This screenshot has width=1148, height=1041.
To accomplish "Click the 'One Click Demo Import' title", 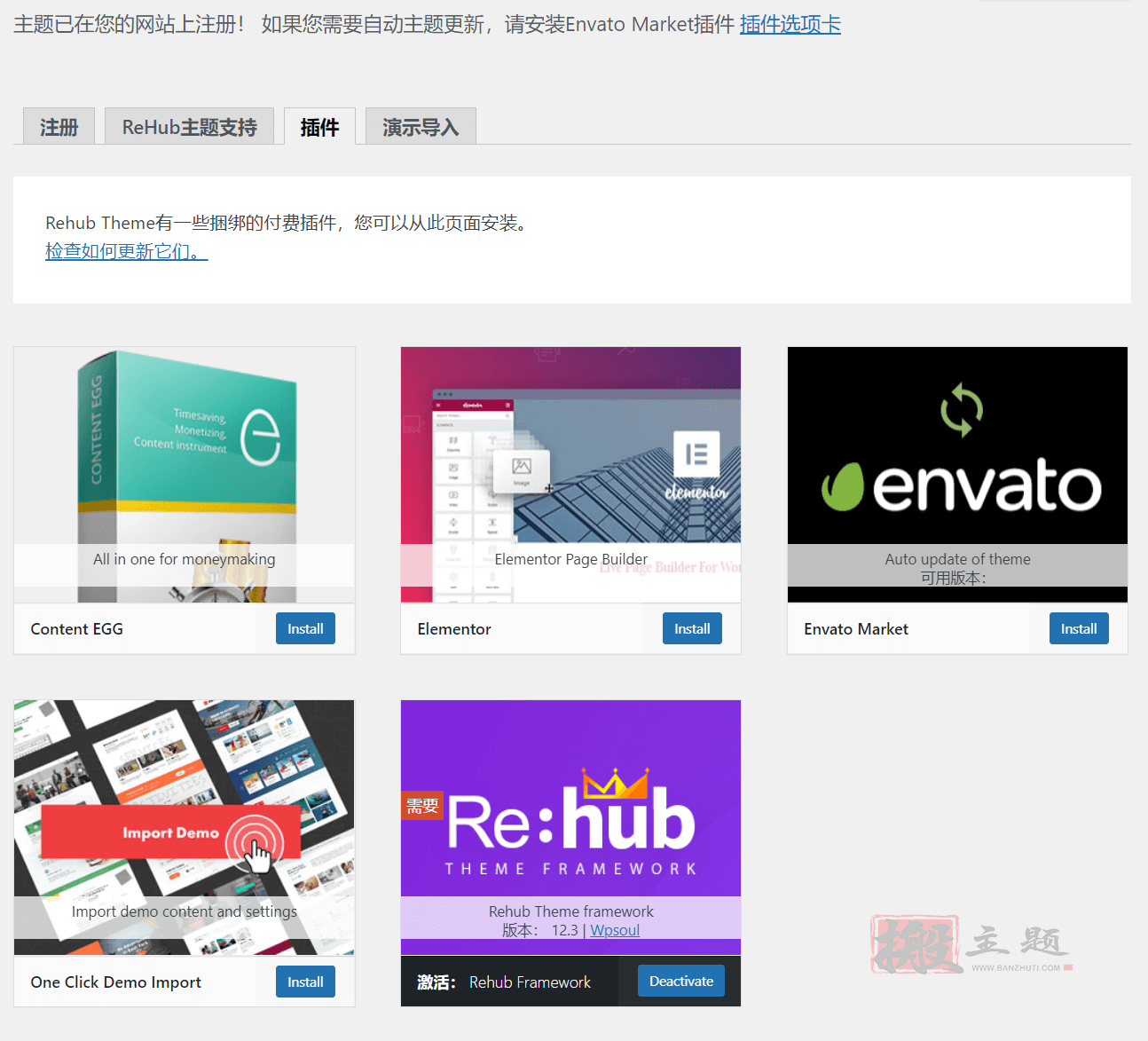I will point(116,982).
